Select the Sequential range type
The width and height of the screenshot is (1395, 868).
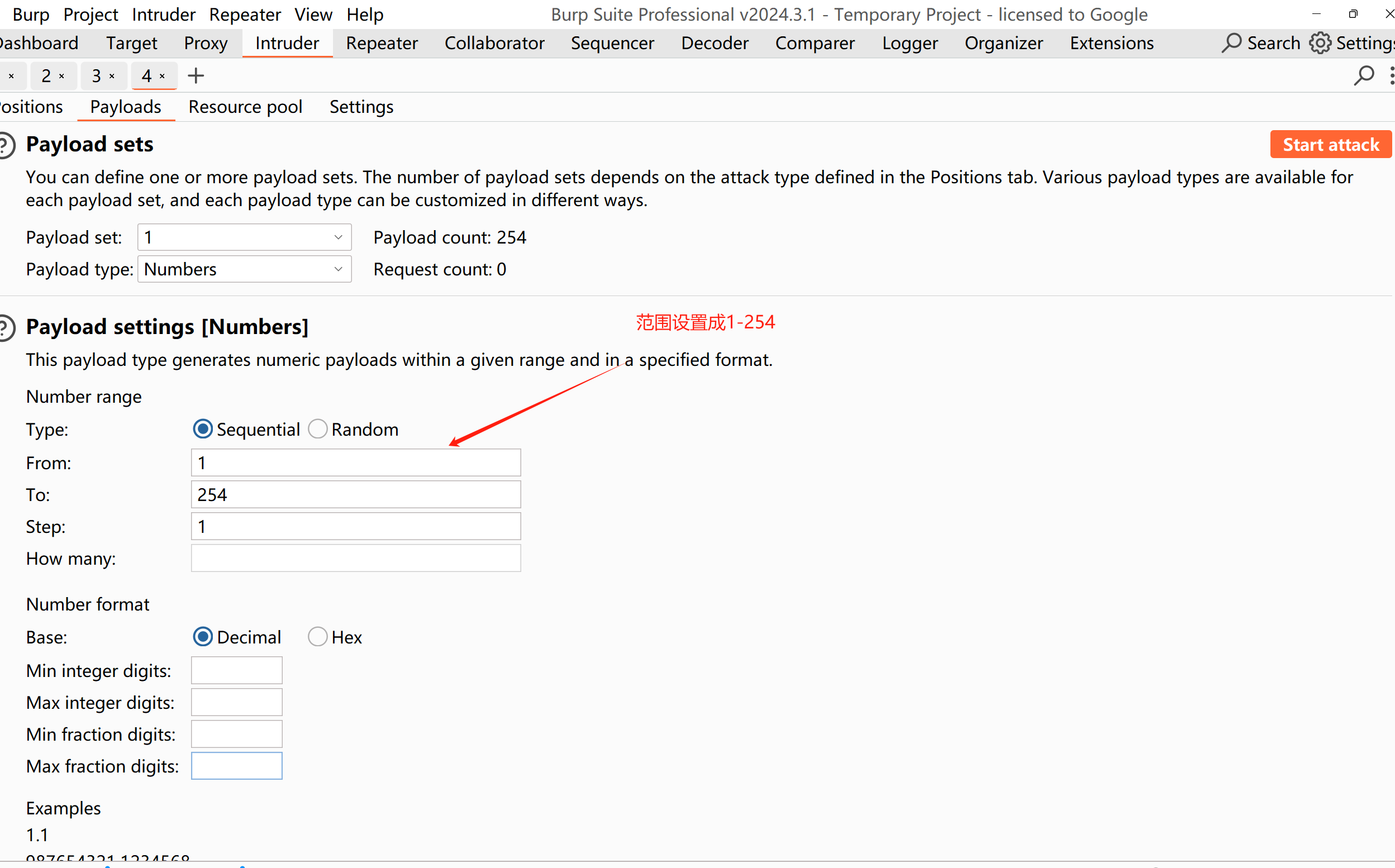203,430
